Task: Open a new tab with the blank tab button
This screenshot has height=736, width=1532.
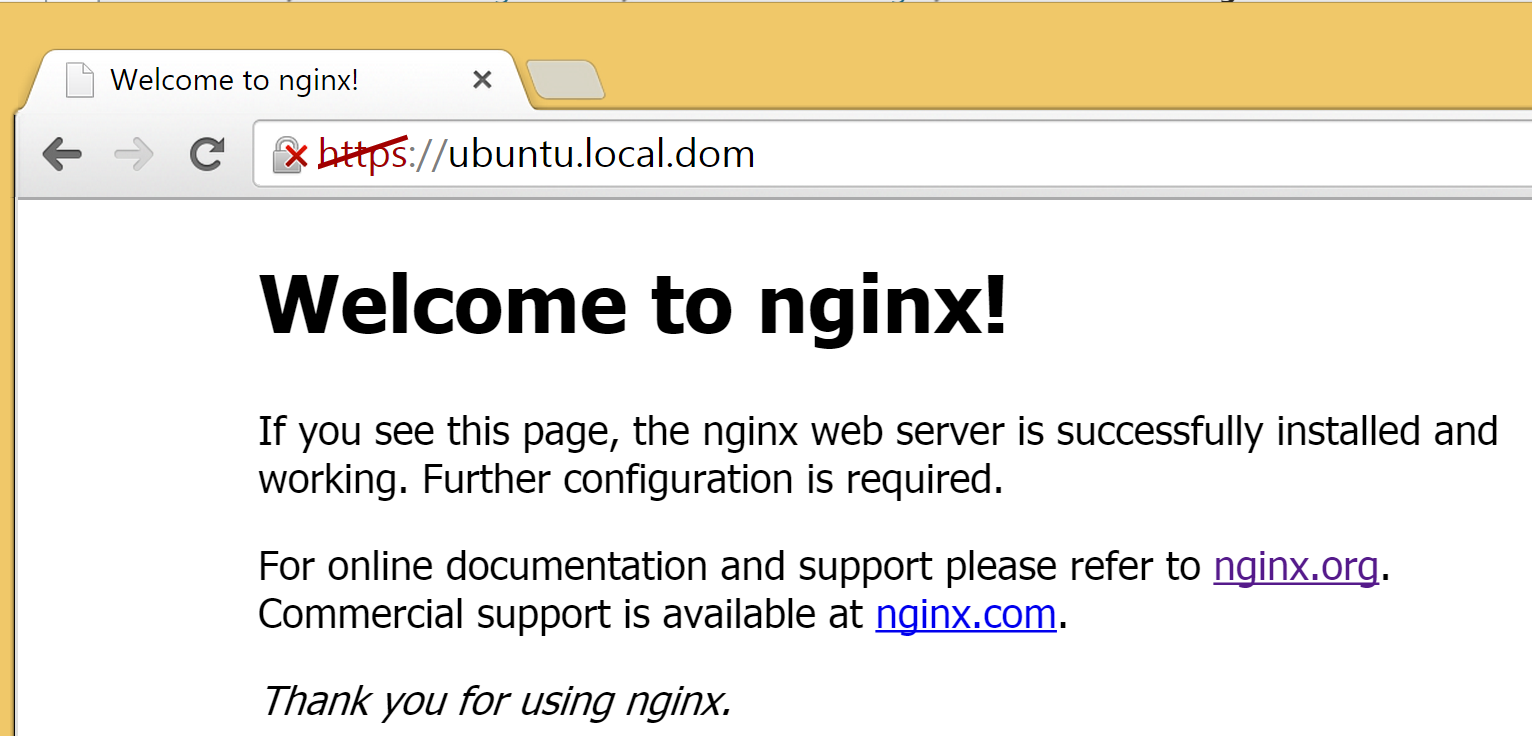Action: tap(565, 80)
